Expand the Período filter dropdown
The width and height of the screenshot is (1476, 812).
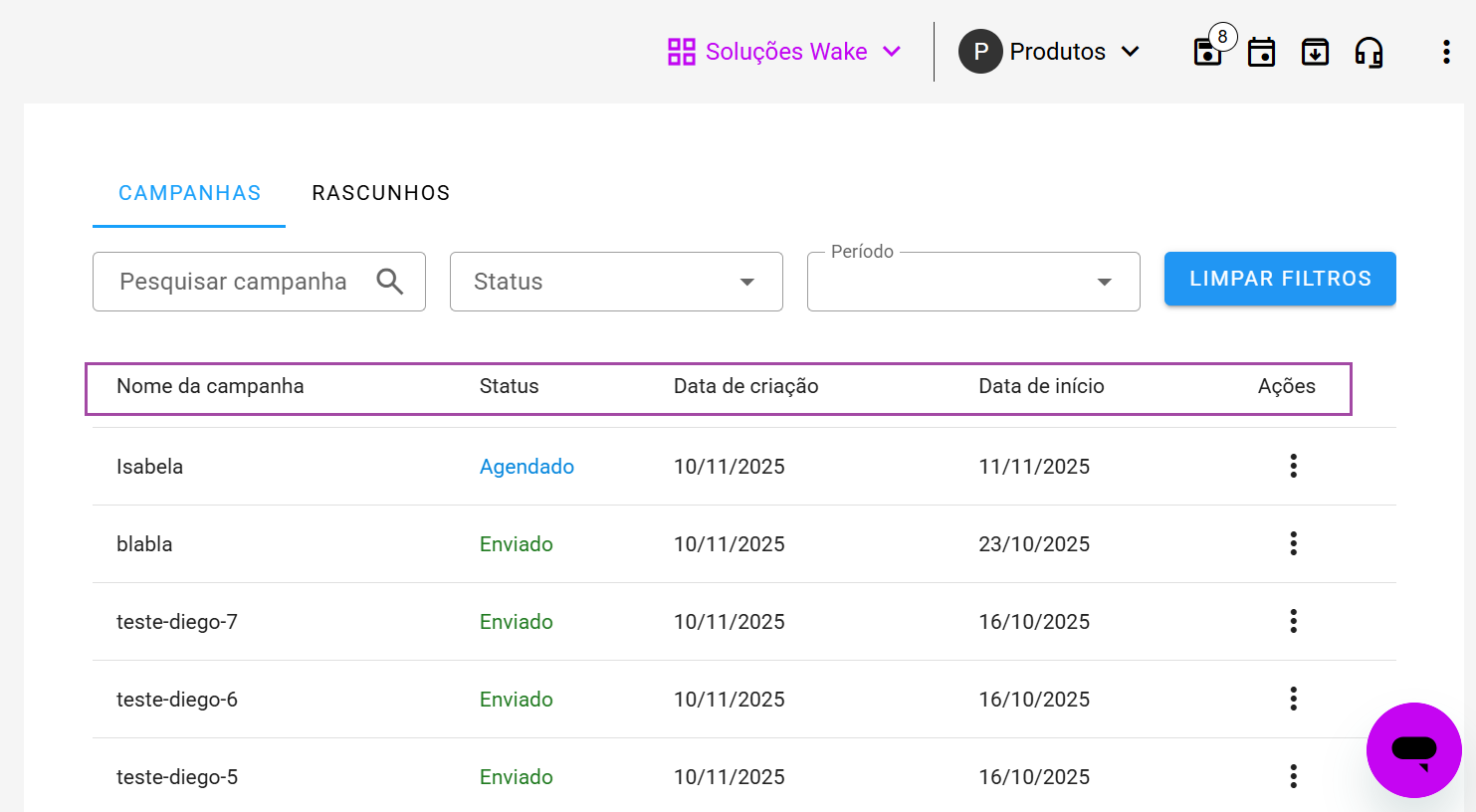pyautogui.click(x=972, y=282)
